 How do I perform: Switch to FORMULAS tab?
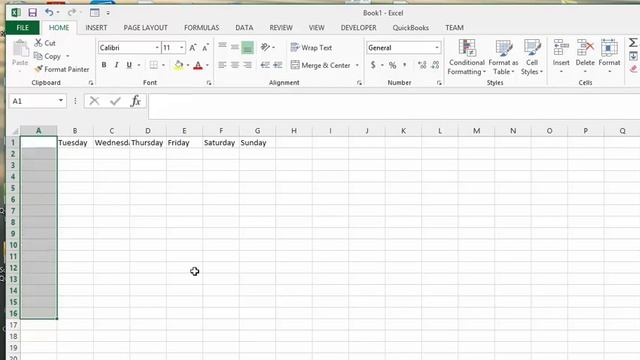(202, 28)
